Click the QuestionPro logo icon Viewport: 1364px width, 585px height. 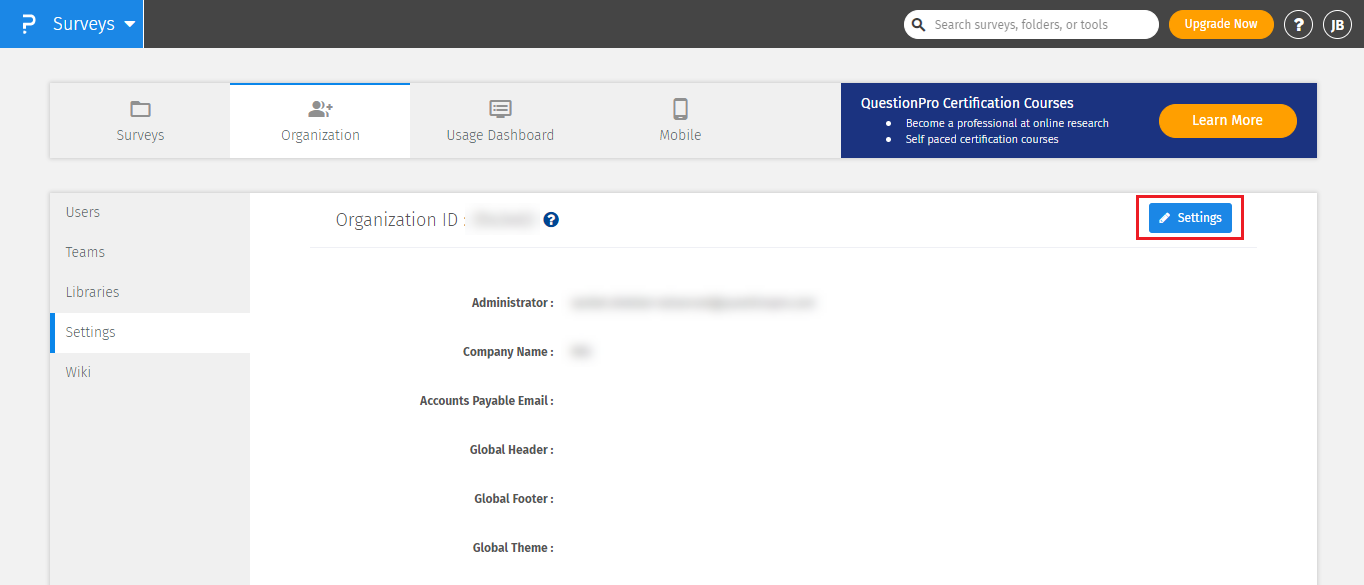pos(28,24)
